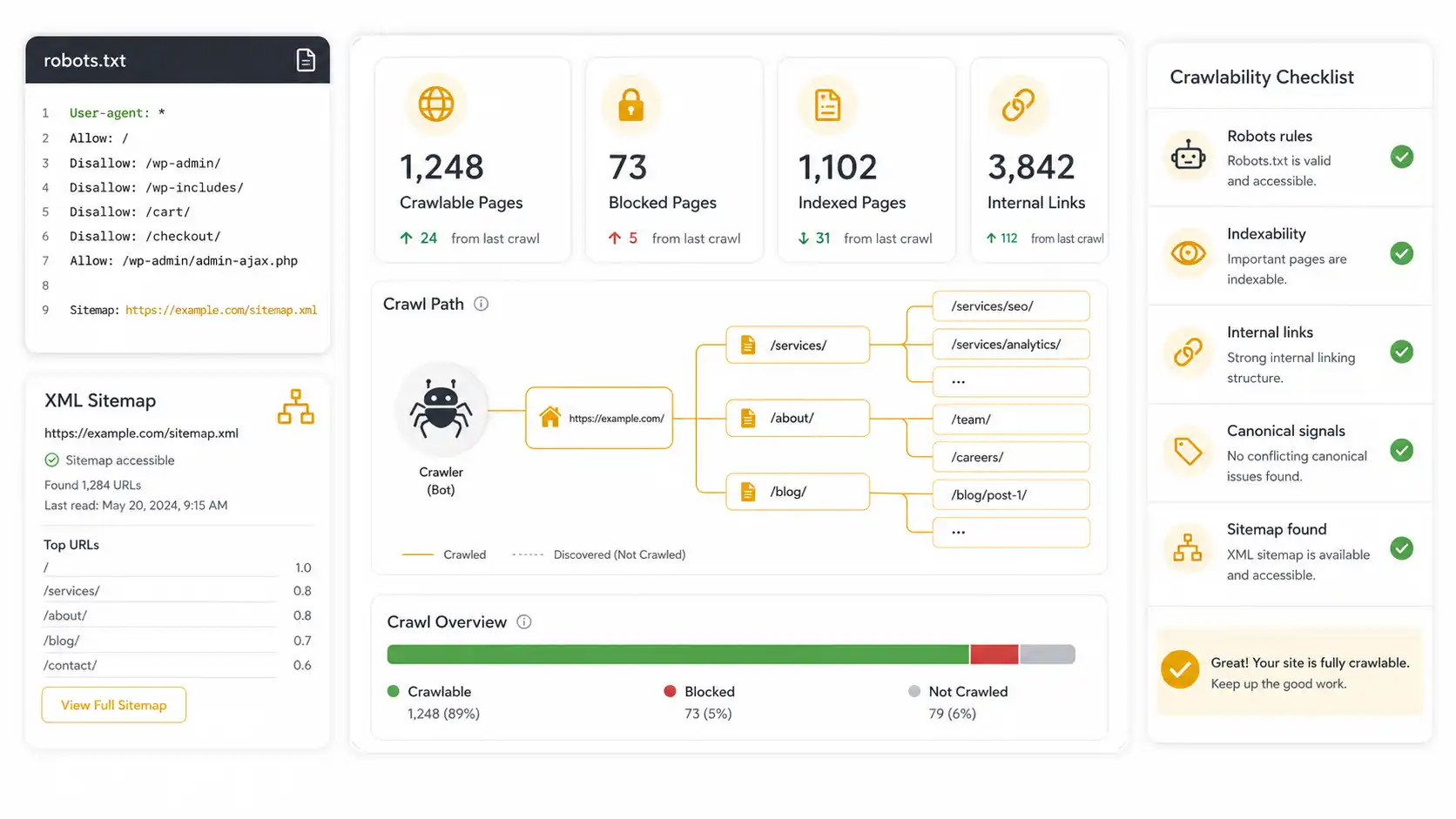Click the eye icon beside Indexability
1456x819 pixels.
click(x=1188, y=253)
